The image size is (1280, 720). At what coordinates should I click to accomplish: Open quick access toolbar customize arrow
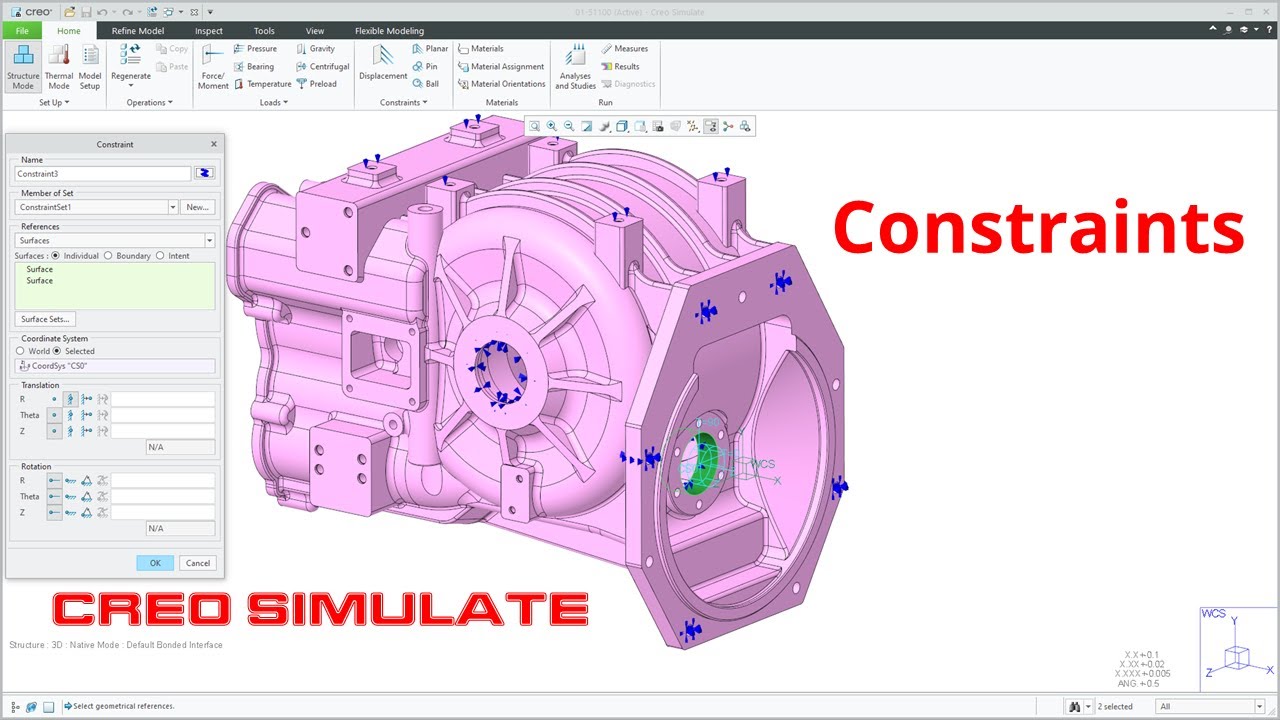210,12
